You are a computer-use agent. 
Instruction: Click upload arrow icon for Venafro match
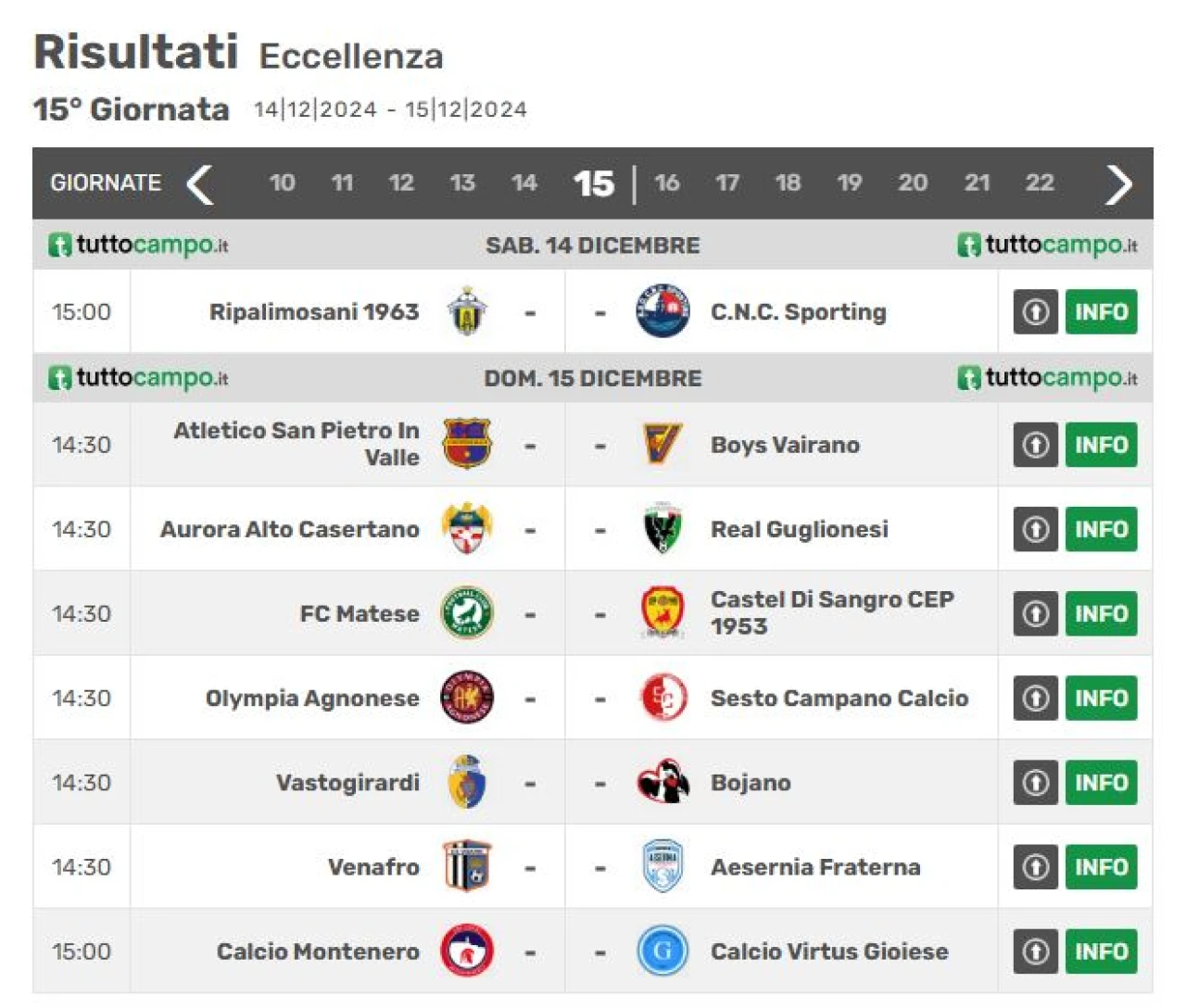[1035, 867]
